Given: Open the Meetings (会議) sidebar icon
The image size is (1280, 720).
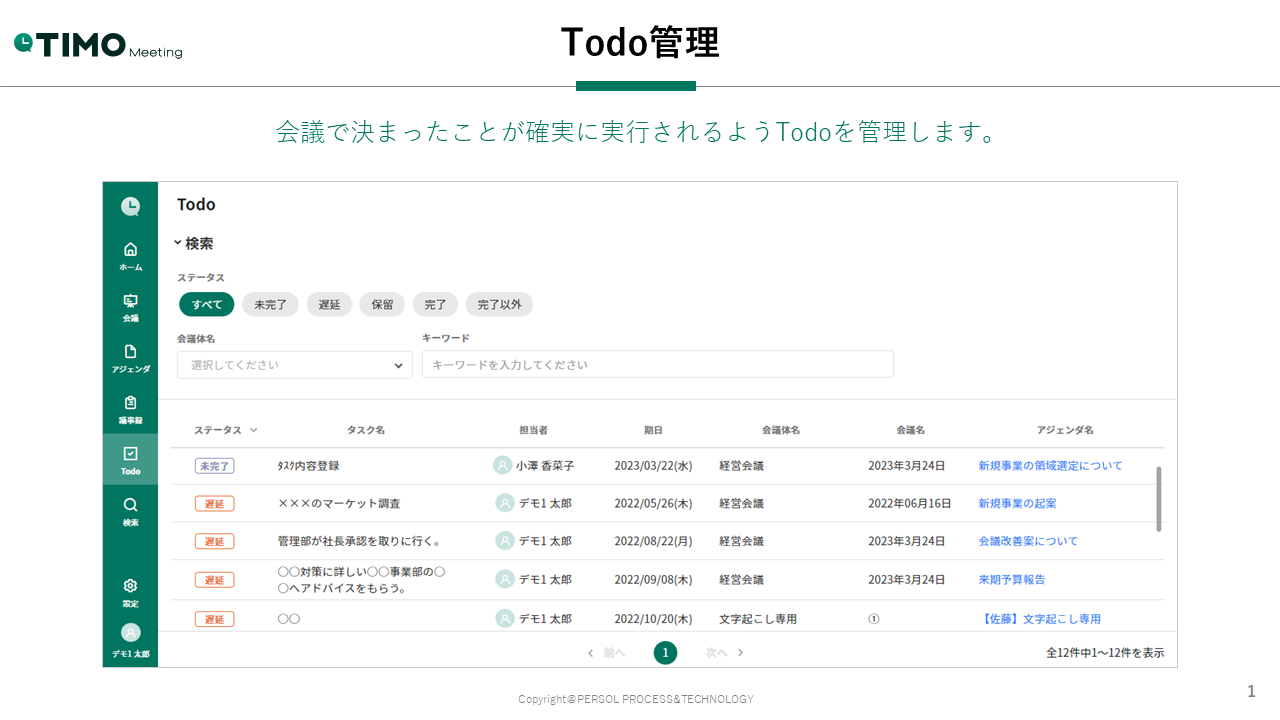Looking at the screenshot, I should (130, 300).
